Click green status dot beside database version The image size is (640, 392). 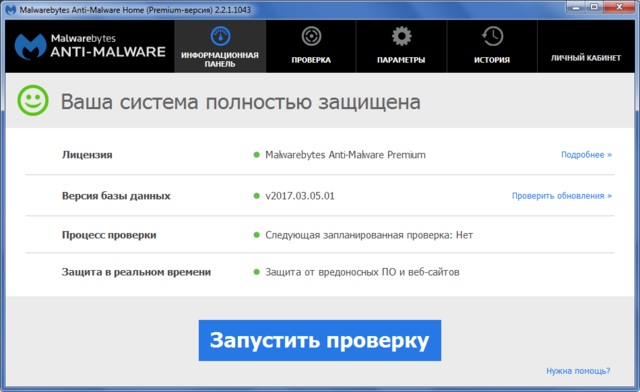pos(256,196)
